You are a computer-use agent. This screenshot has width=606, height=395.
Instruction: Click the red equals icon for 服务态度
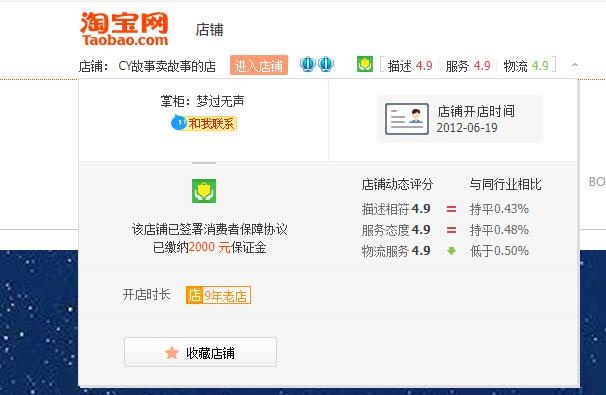[451, 230]
